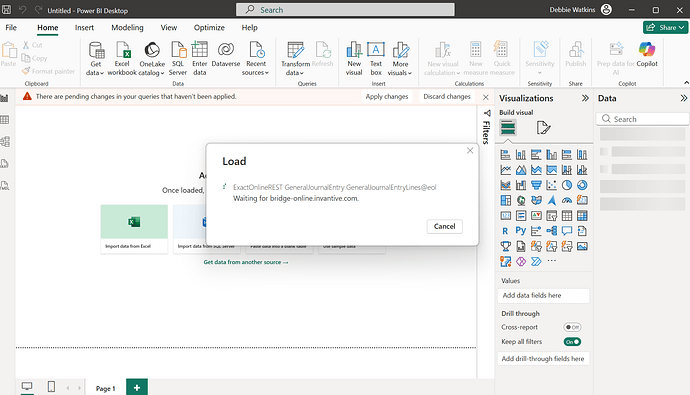Save the report using title bar icon
Viewport: 690px width, 395px height.
pyautogui.click(x=7, y=10)
